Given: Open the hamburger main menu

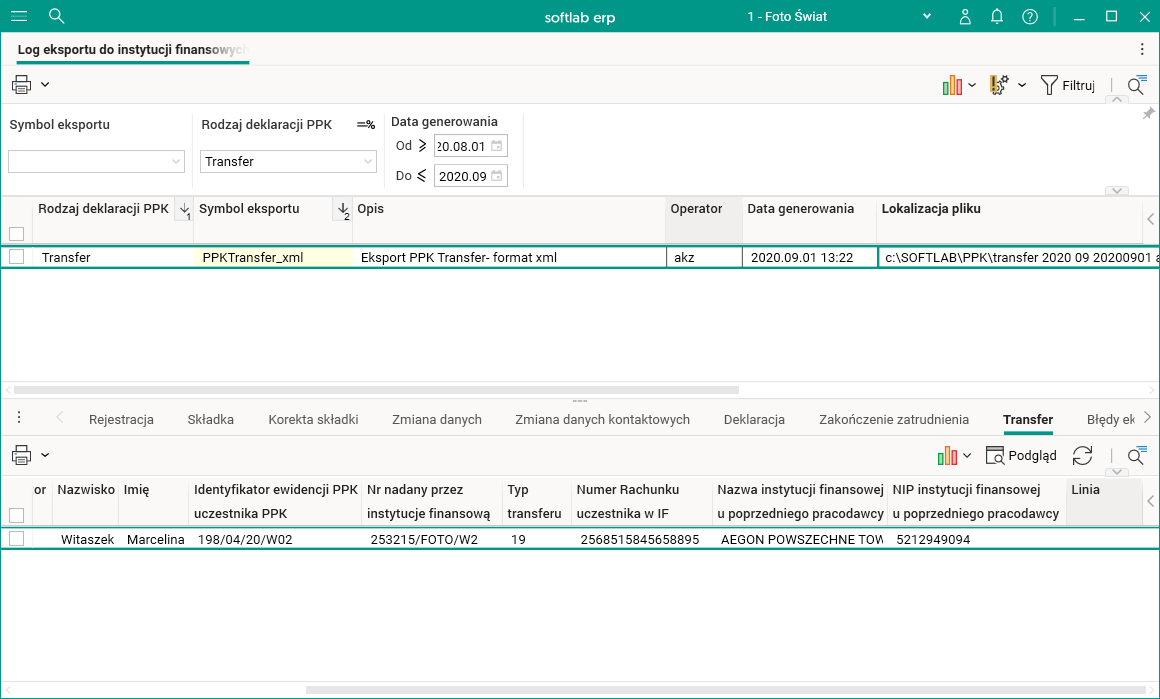Looking at the screenshot, I should 18,16.
